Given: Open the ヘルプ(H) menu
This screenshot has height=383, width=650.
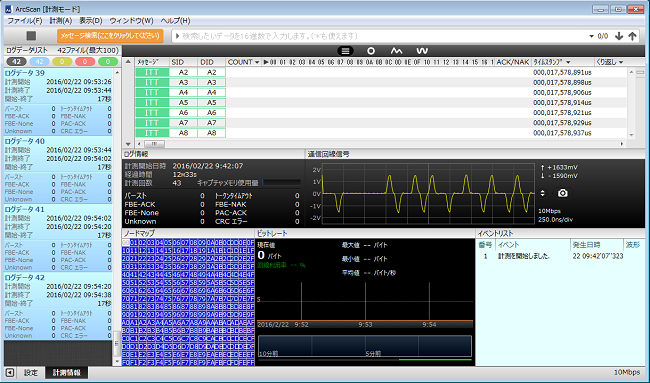Looking at the screenshot, I should click(x=175, y=20).
